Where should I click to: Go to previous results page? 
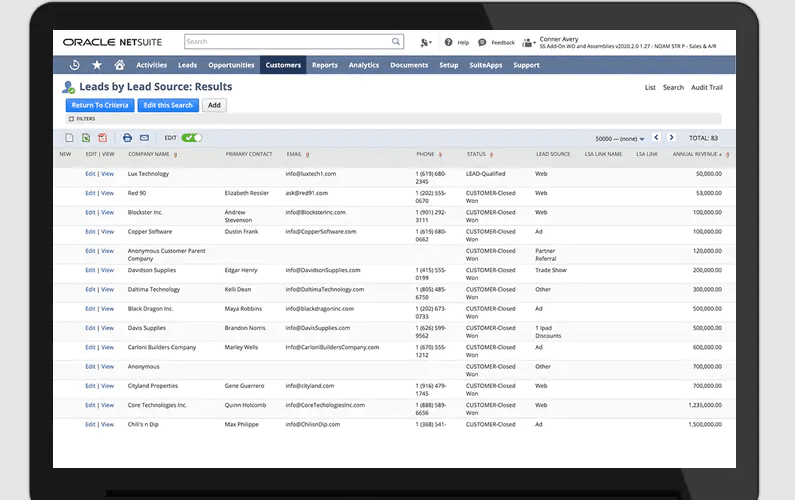coord(656,137)
